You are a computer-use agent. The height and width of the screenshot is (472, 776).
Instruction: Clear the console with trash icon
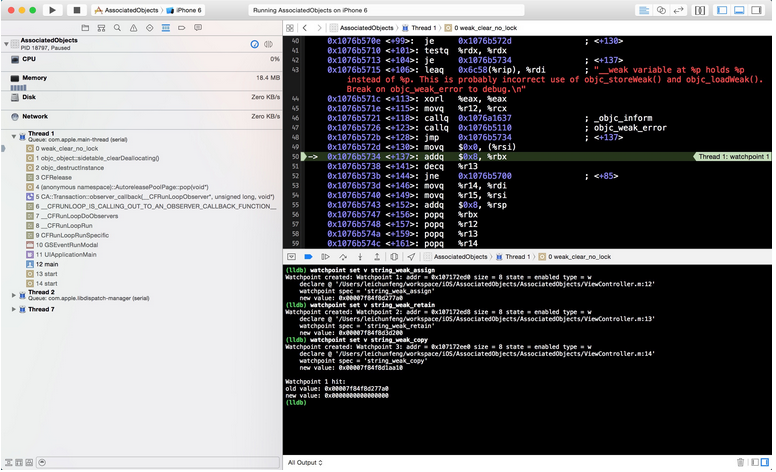tap(740, 462)
